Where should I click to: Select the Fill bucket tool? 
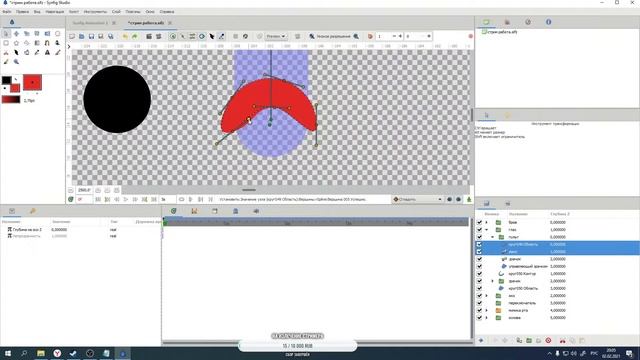click(27, 52)
